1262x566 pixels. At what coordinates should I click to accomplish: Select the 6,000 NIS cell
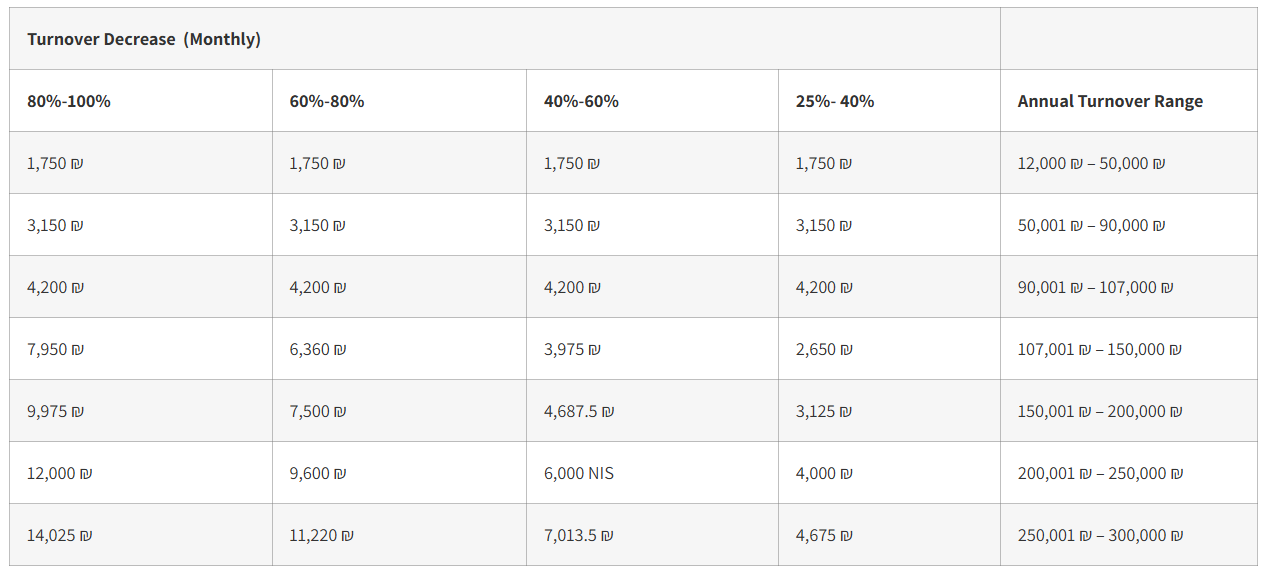(579, 473)
